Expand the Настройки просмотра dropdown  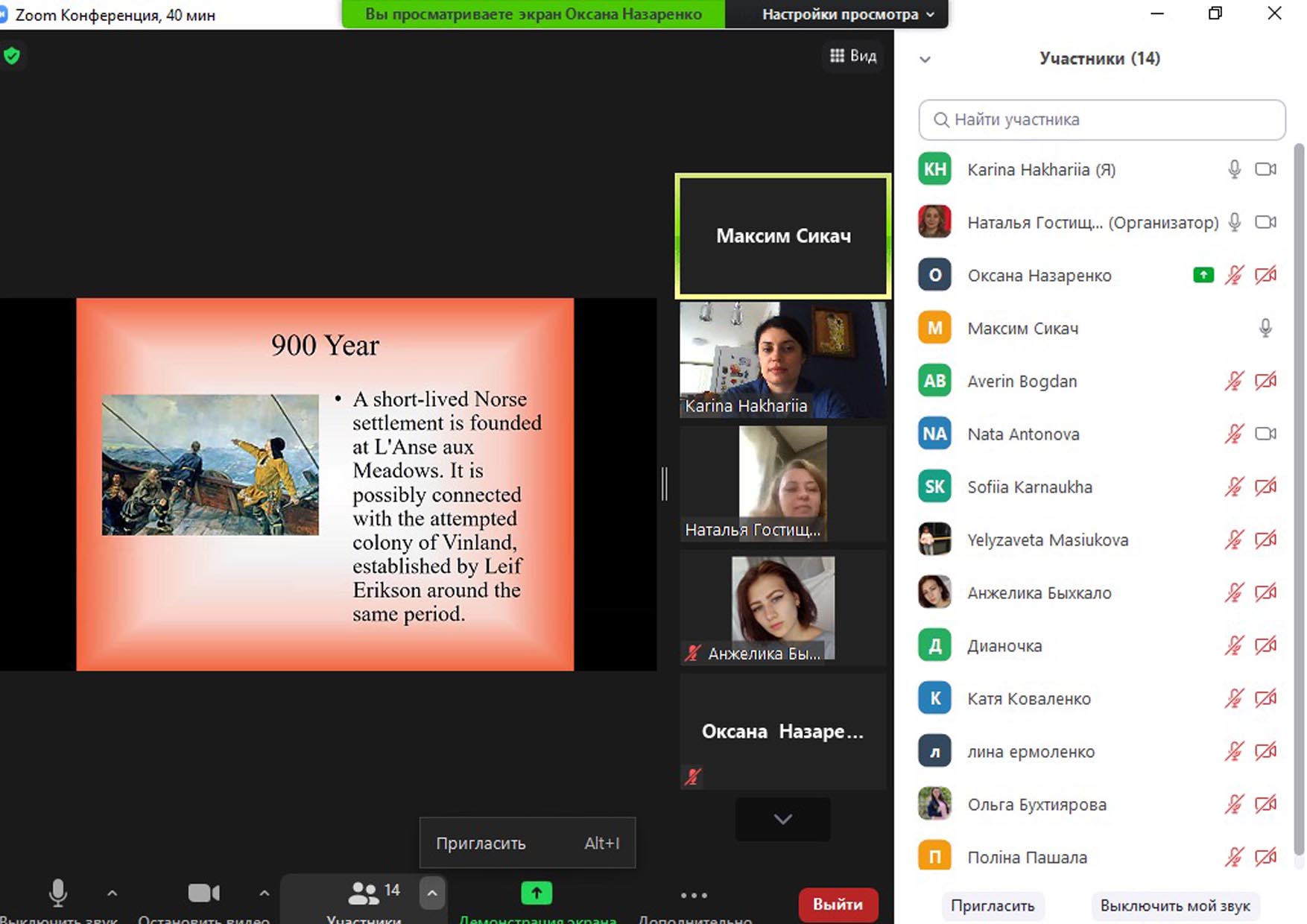point(847,15)
